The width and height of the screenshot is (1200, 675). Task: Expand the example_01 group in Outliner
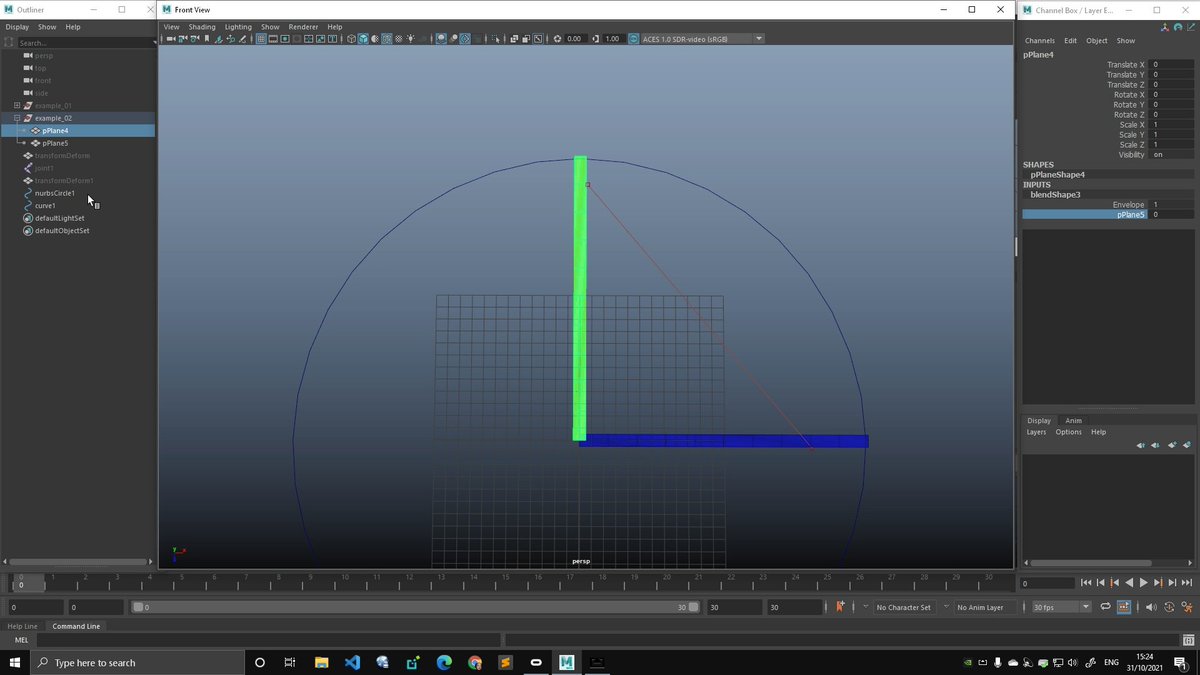point(17,105)
